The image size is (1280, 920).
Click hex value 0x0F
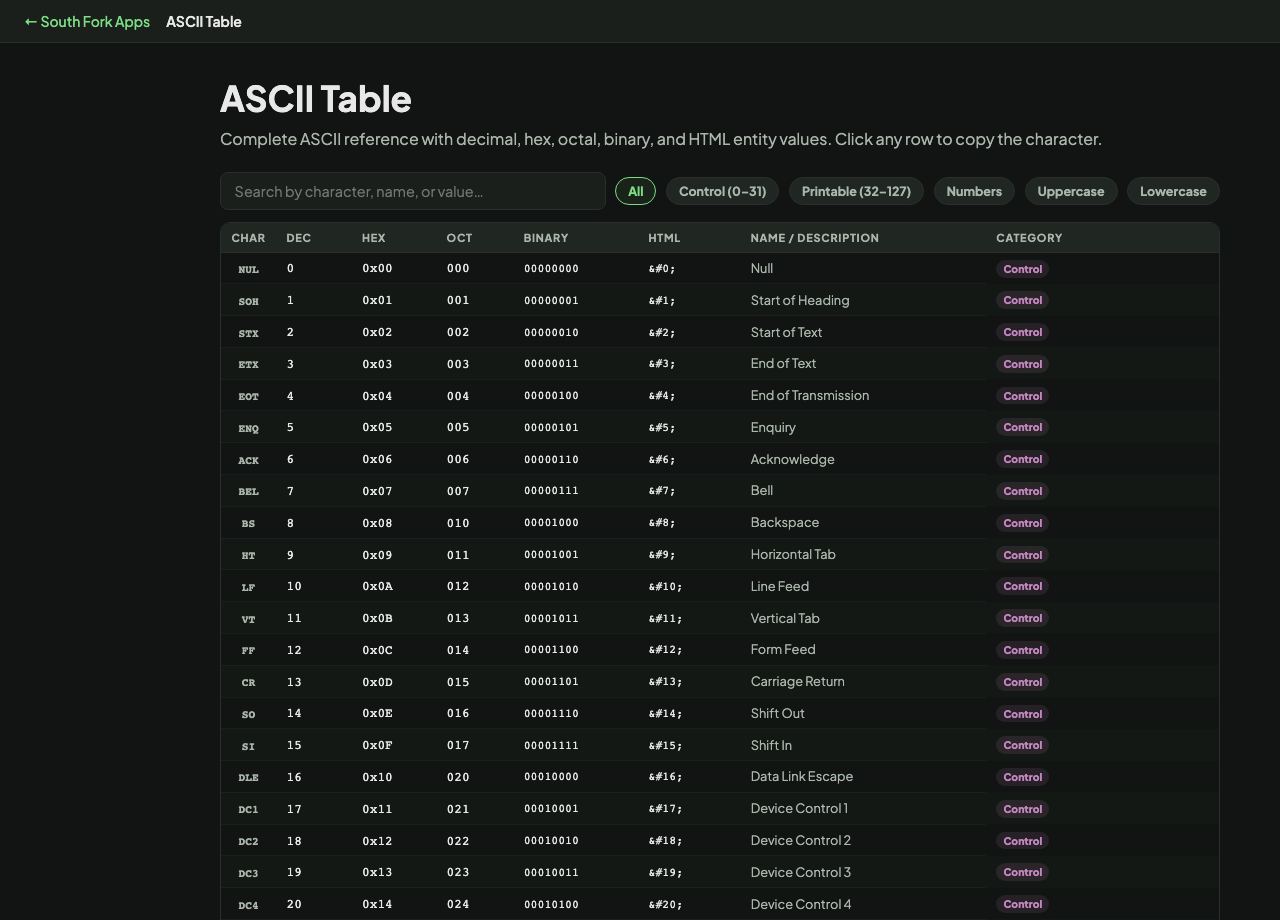pyautogui.click(x=377, y=745)
